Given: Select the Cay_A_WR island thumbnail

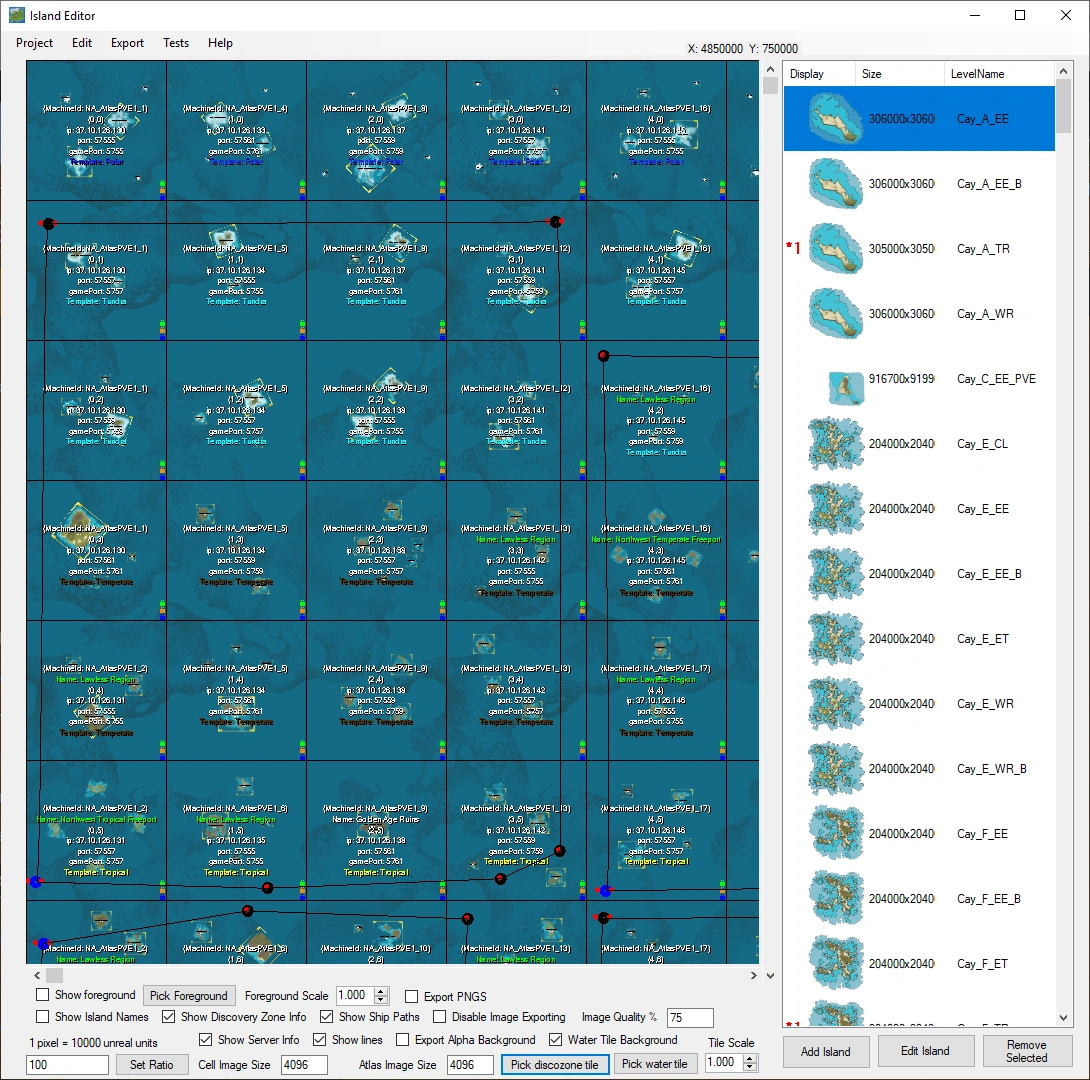Looking at the screenshot, I should 836,313.
